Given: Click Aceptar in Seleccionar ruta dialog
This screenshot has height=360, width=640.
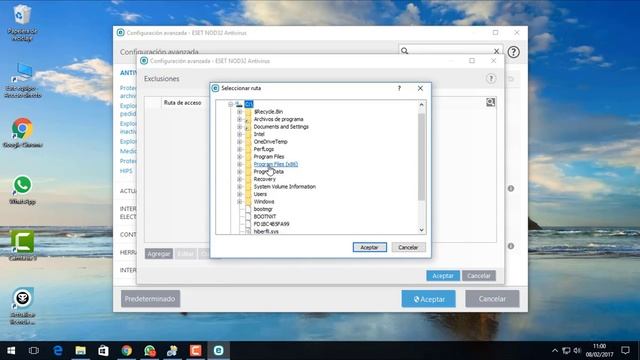Looking at the screenshot, I should click(369, 247).
